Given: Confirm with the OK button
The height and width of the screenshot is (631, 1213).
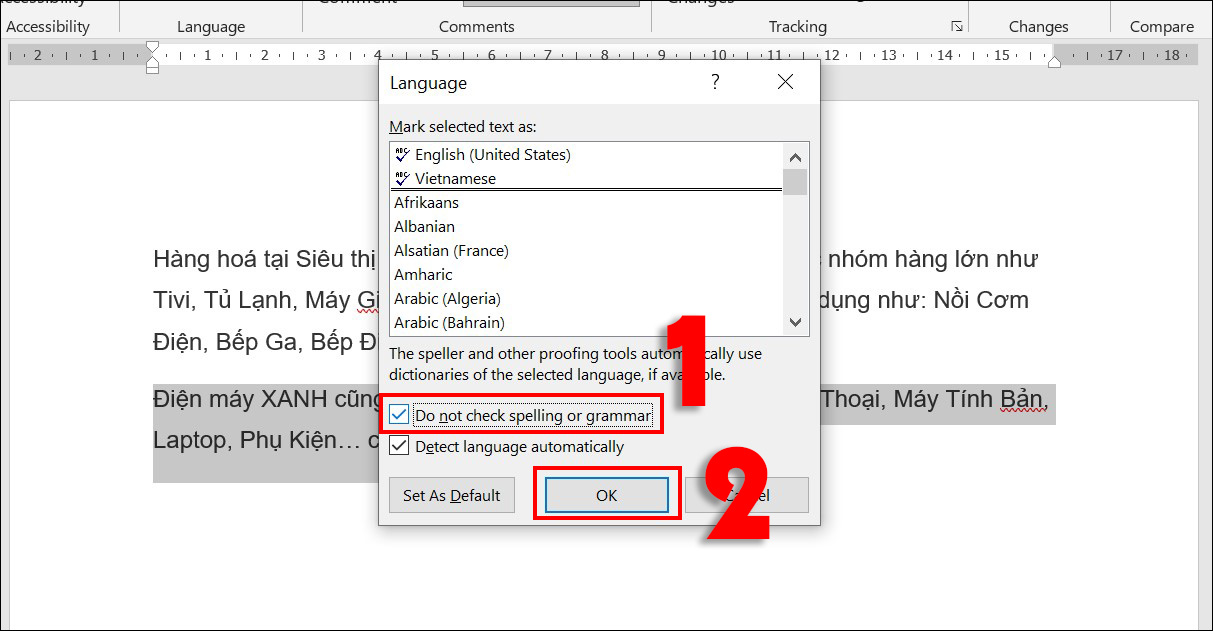Looking at the screenshot, I should [x=606, y=495].
